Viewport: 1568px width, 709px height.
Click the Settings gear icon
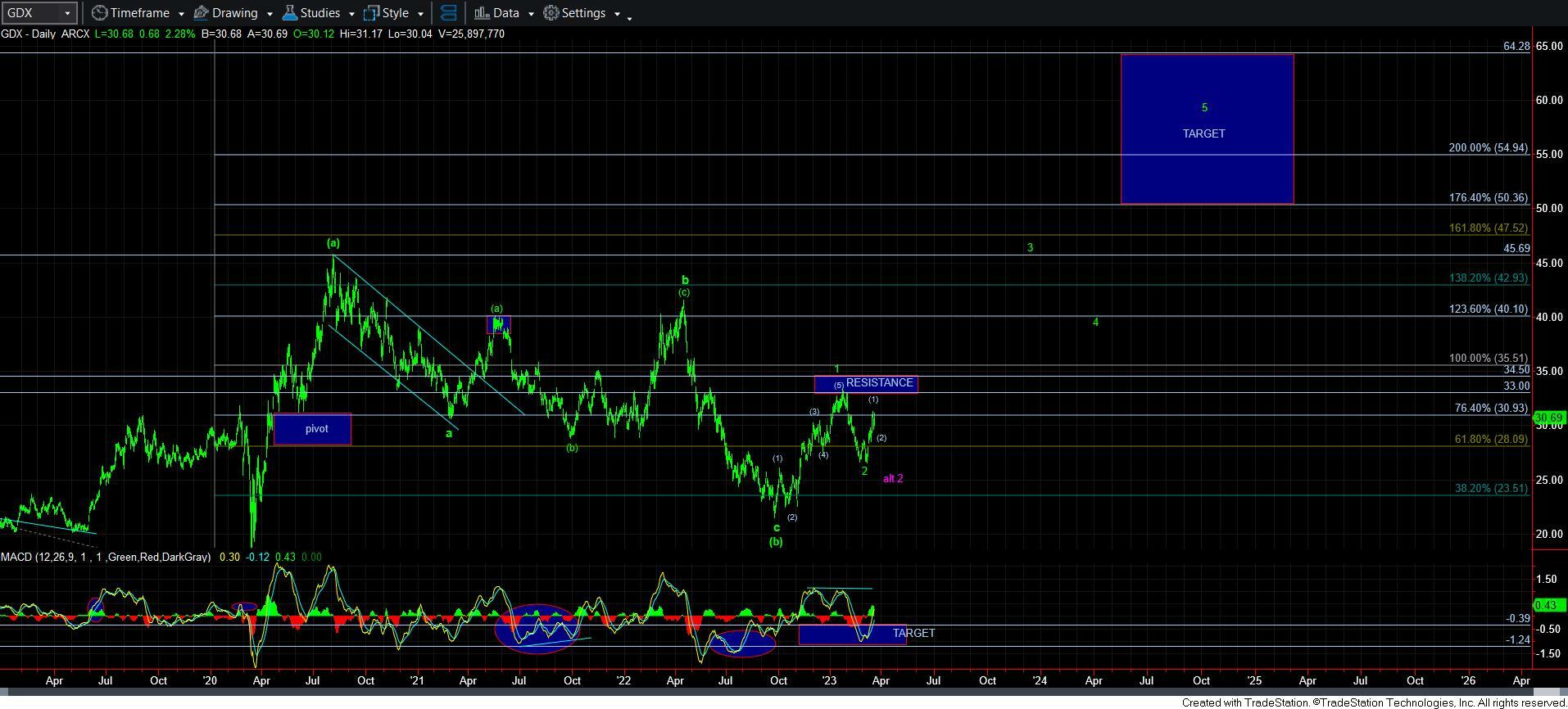point(551,13)
